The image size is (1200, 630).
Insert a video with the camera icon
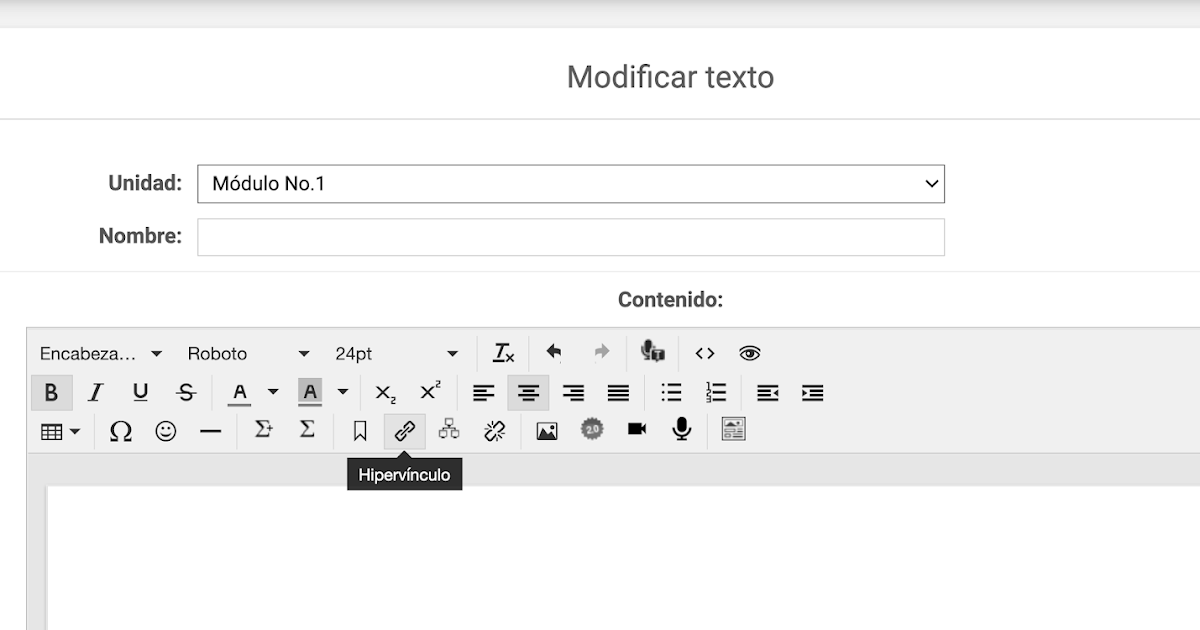(x=636, y=430)
